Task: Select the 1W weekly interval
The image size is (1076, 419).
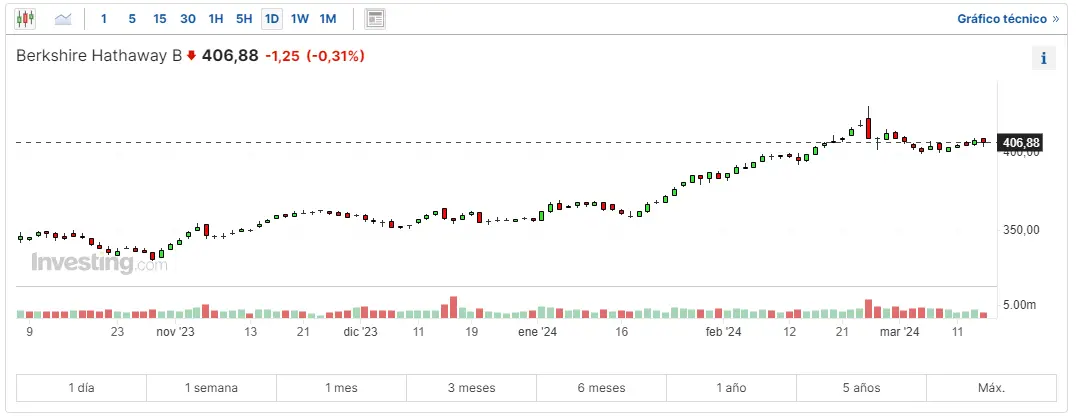Action: pyautogui.click(x=300, y=19)
